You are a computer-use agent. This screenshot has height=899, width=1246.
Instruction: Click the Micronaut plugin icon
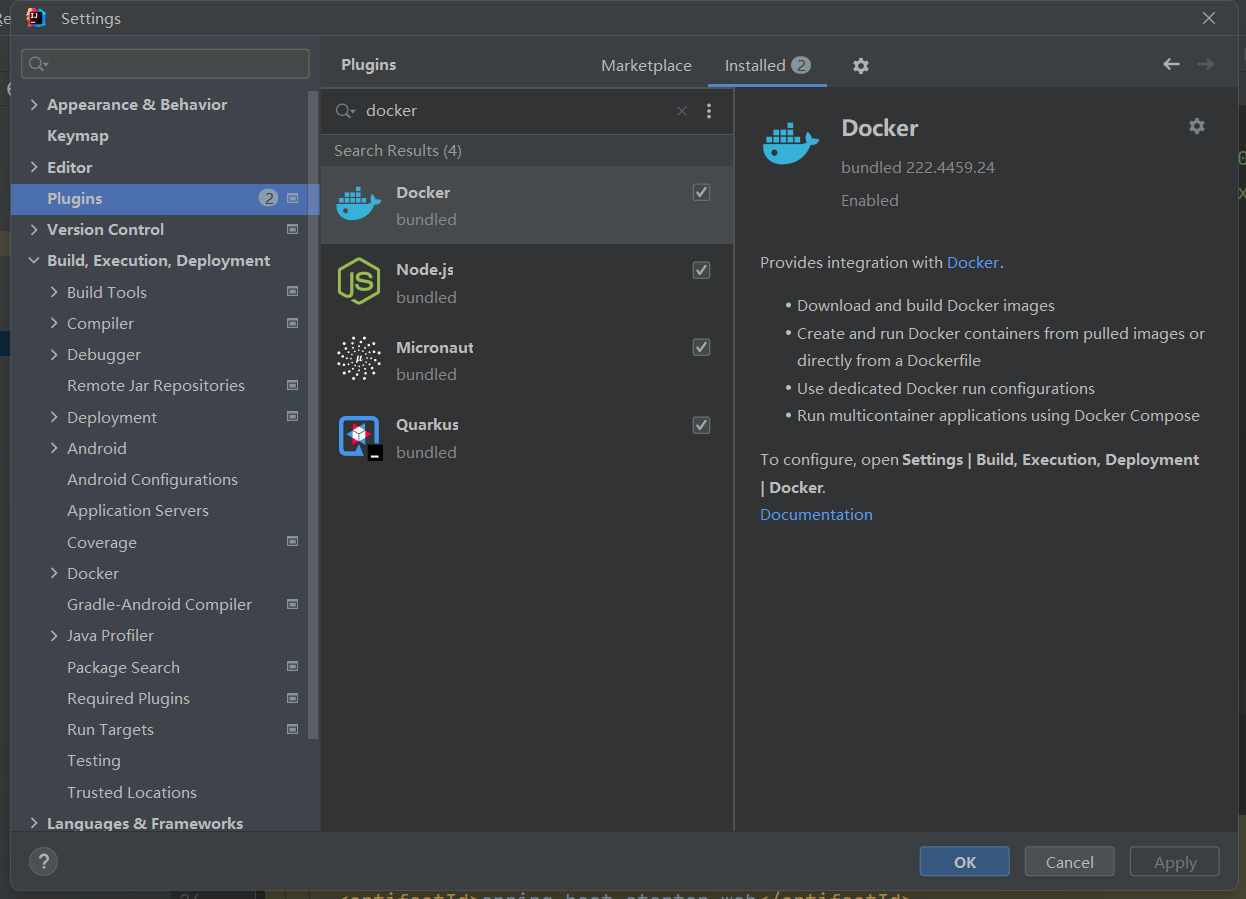[359, 358]
